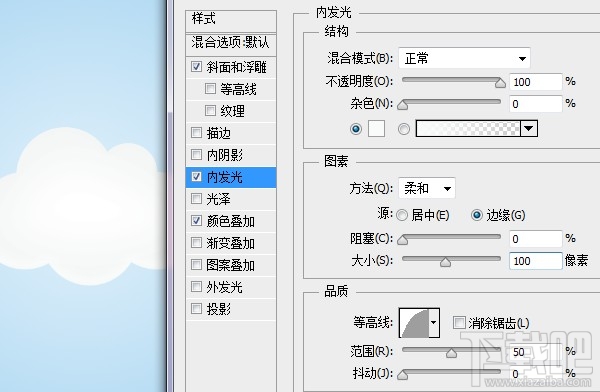Click the 抖动 value field
Image resolution: width=600 pixels, height=392 pixels.
pyautogui.click(x=536, y=374)
